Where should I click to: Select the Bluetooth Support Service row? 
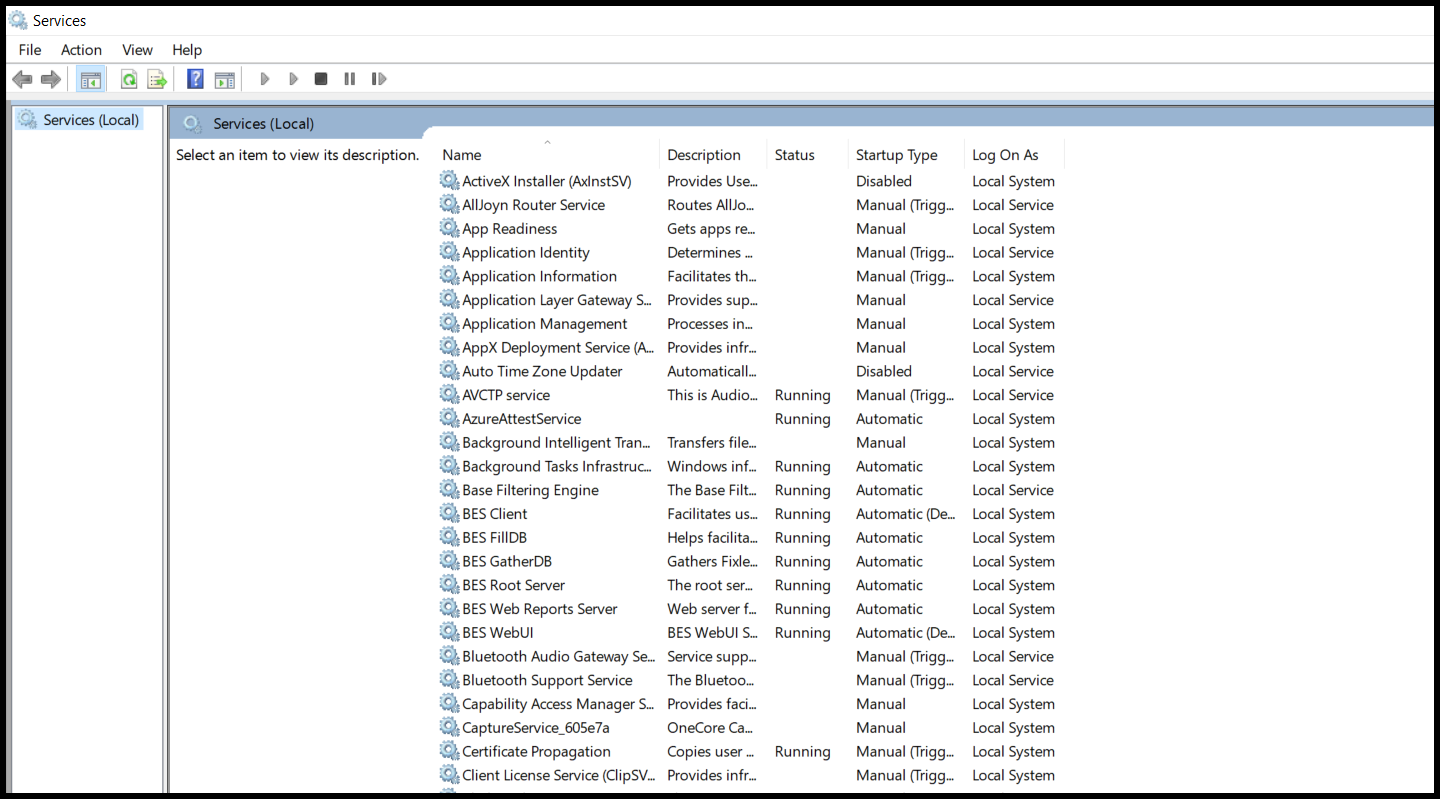pyautogui.click(x=547, y=680)
